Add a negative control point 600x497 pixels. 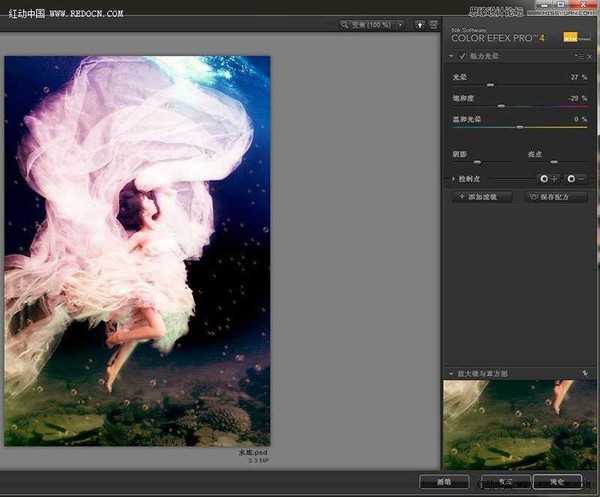tap(573, 179)
